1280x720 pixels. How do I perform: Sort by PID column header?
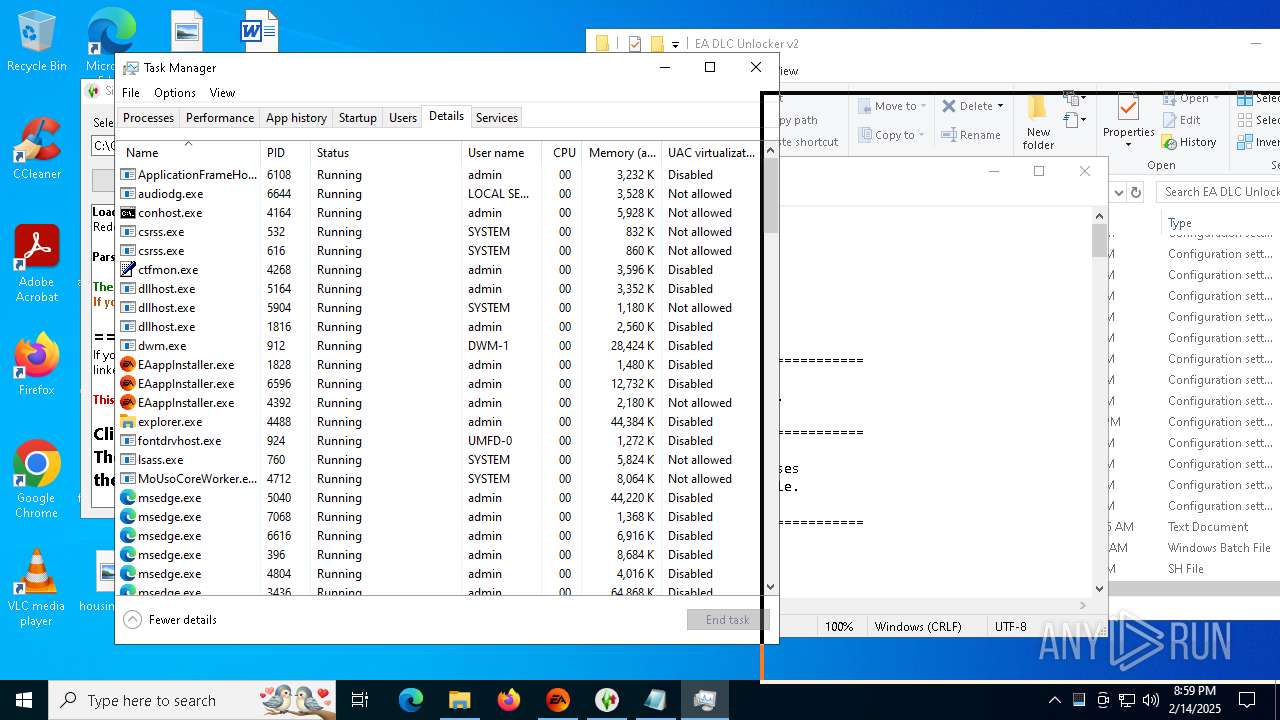tap(285, 152)
